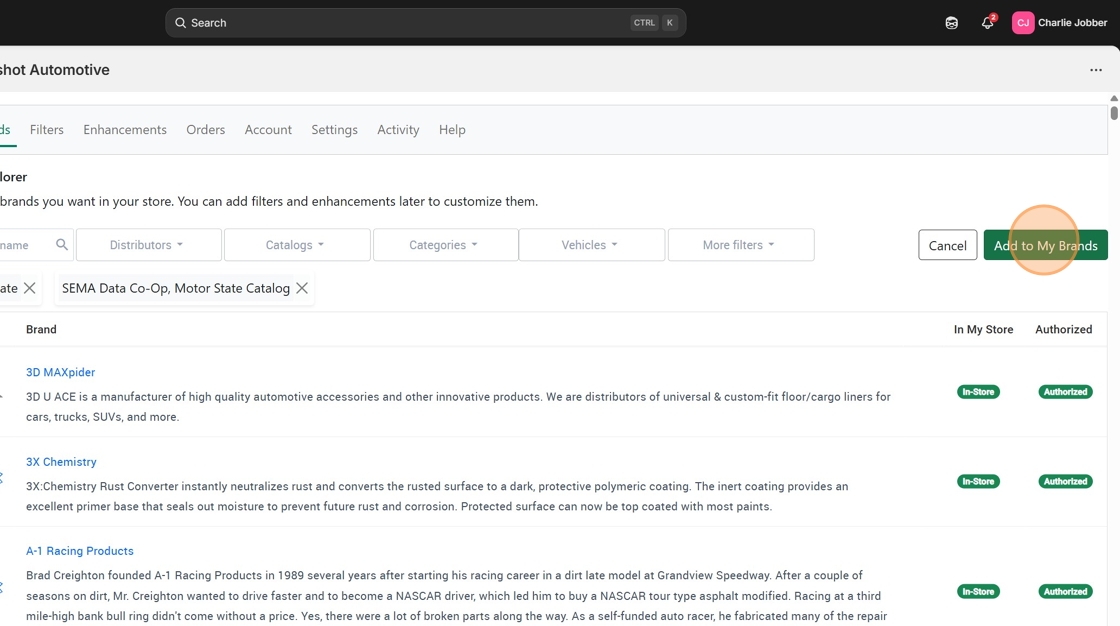
Task: Open the Enhancements tab
Action: (125, 129)
